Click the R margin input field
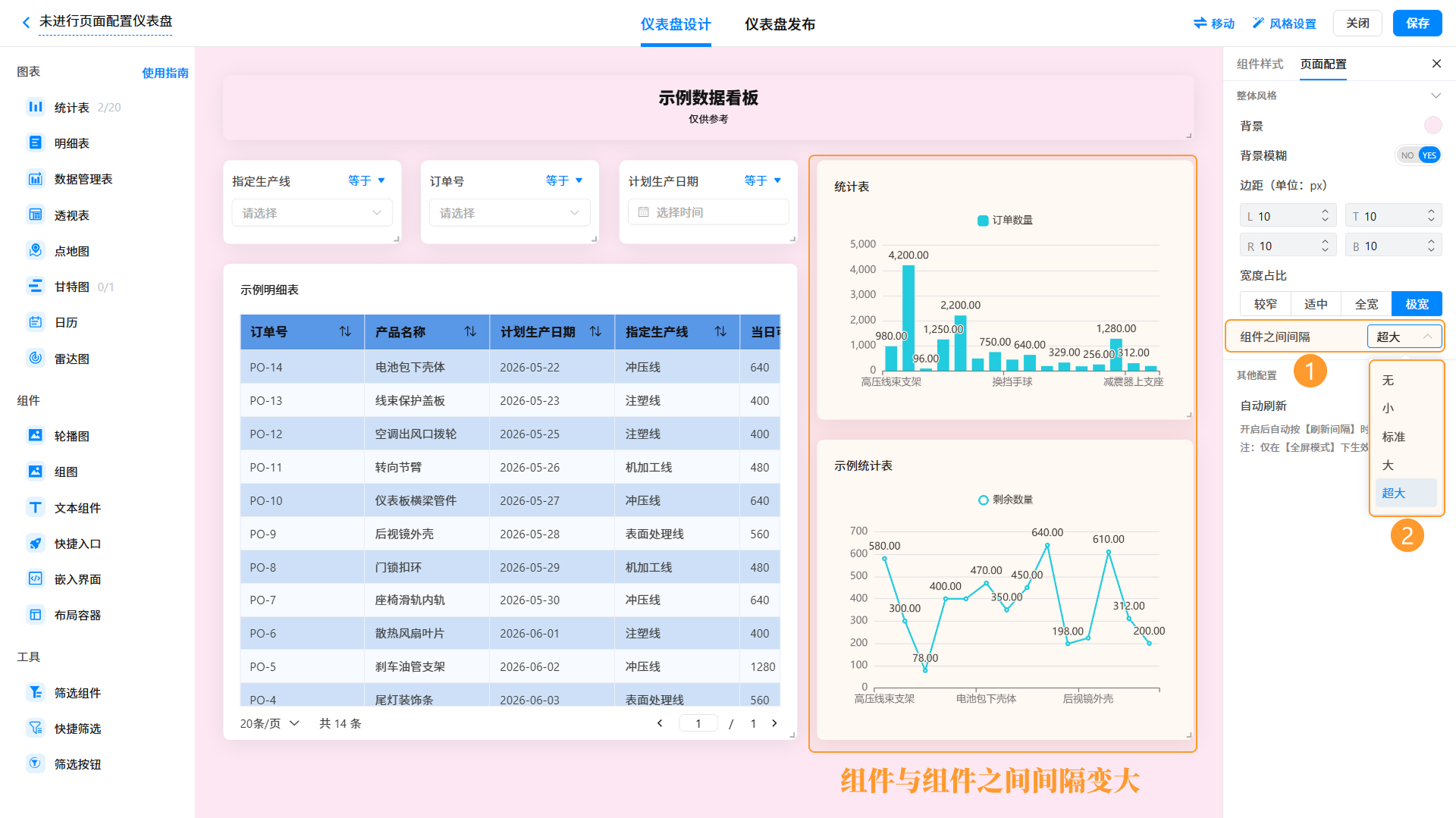Image resolution: width=1456 pixels, height=818 pixels. click(x=1288, y=246)
